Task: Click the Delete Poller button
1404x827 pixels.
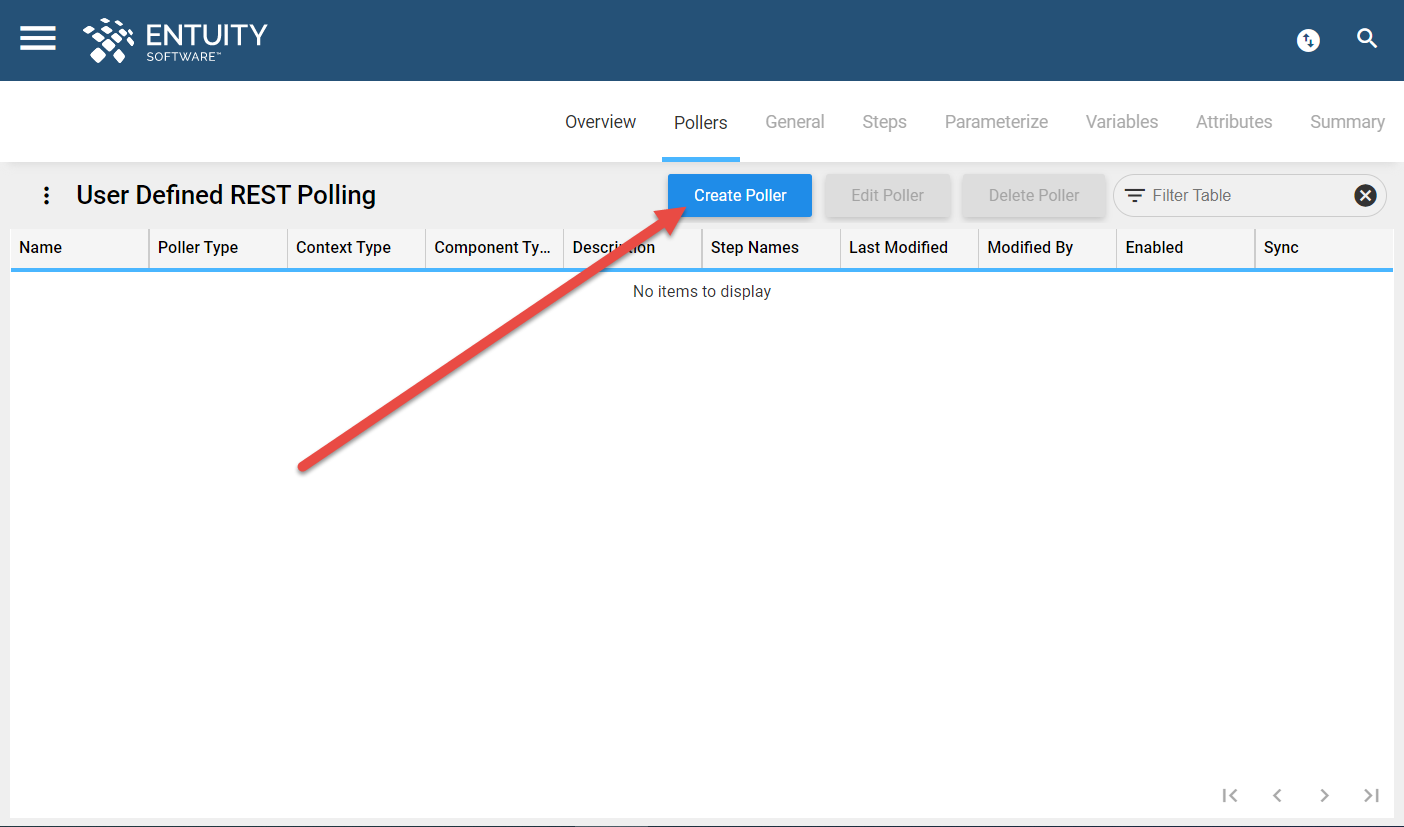Action: [1033, 195]
